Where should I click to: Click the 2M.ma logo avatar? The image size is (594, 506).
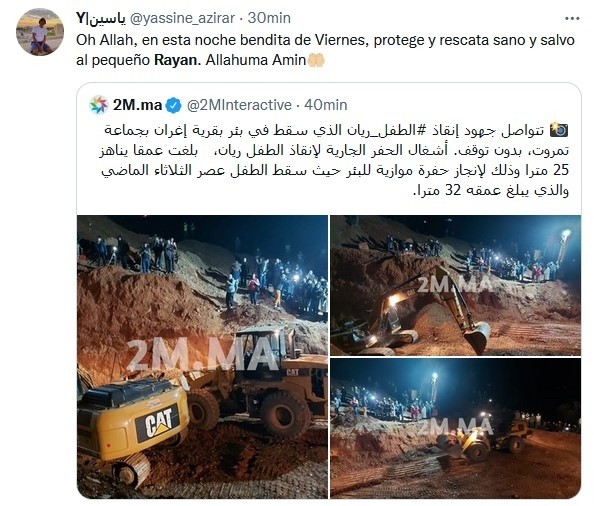[99, 105]
